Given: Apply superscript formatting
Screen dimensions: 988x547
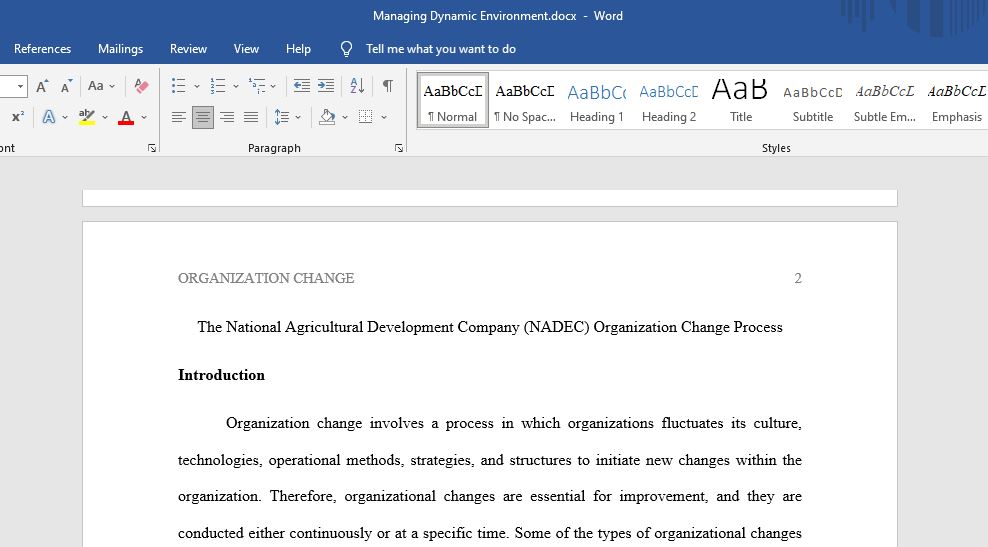Looking at the screenshot, I should pos(18,117).
